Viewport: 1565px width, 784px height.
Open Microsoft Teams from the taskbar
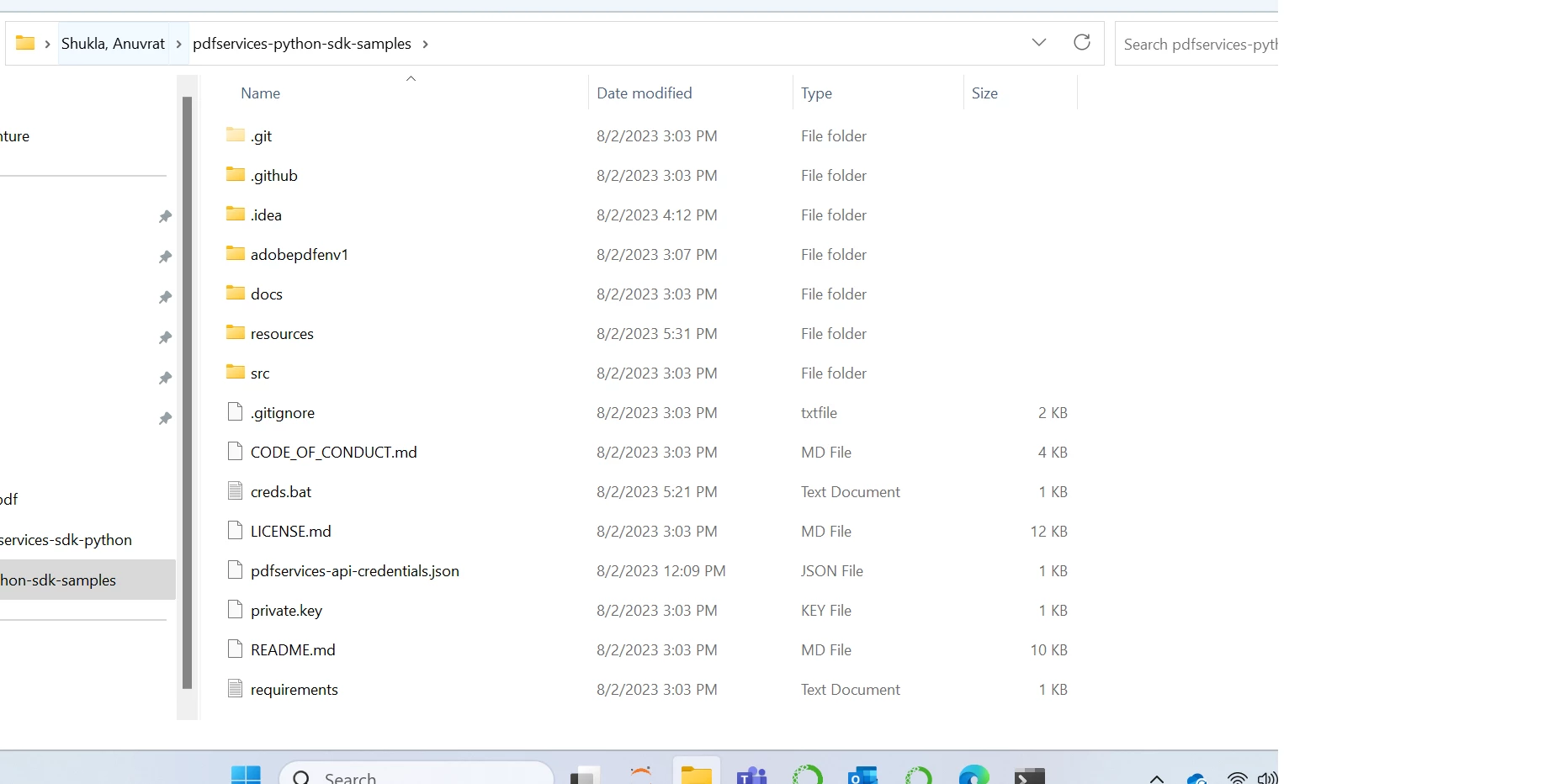(751, 776)
